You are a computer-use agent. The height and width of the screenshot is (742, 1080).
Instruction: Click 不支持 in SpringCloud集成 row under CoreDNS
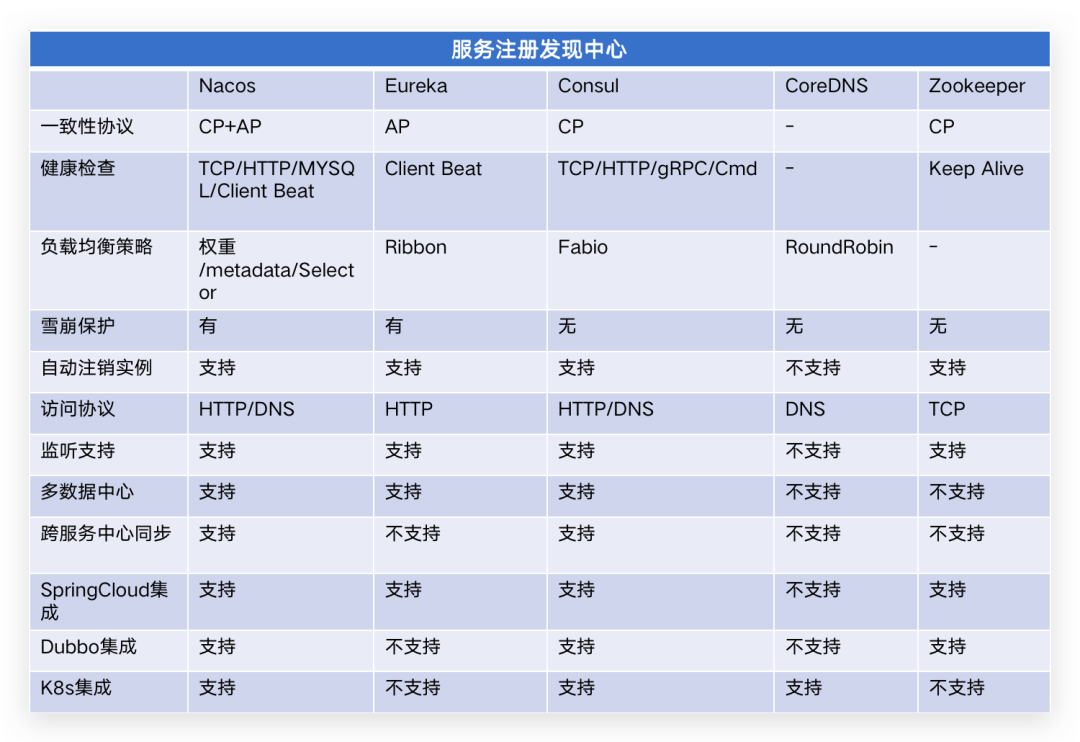(x=813, y=590)
